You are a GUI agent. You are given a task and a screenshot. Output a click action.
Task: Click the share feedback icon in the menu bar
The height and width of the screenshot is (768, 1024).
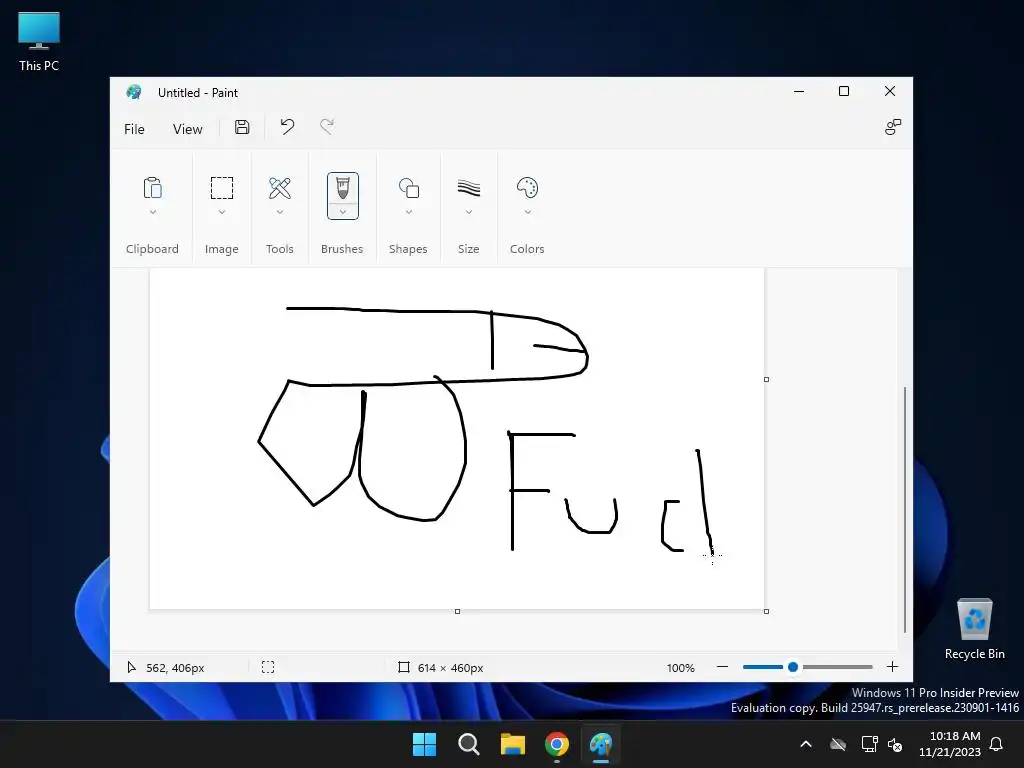[893, 127]
